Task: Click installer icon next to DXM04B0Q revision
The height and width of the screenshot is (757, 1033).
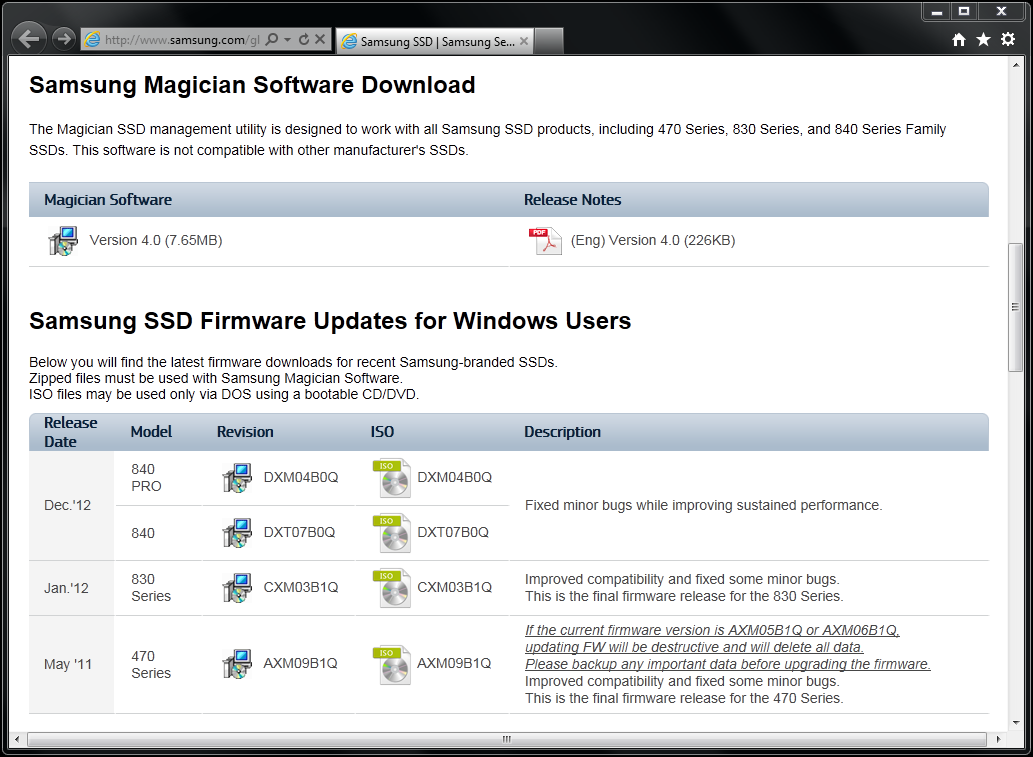Action: (x=237, y=478)
